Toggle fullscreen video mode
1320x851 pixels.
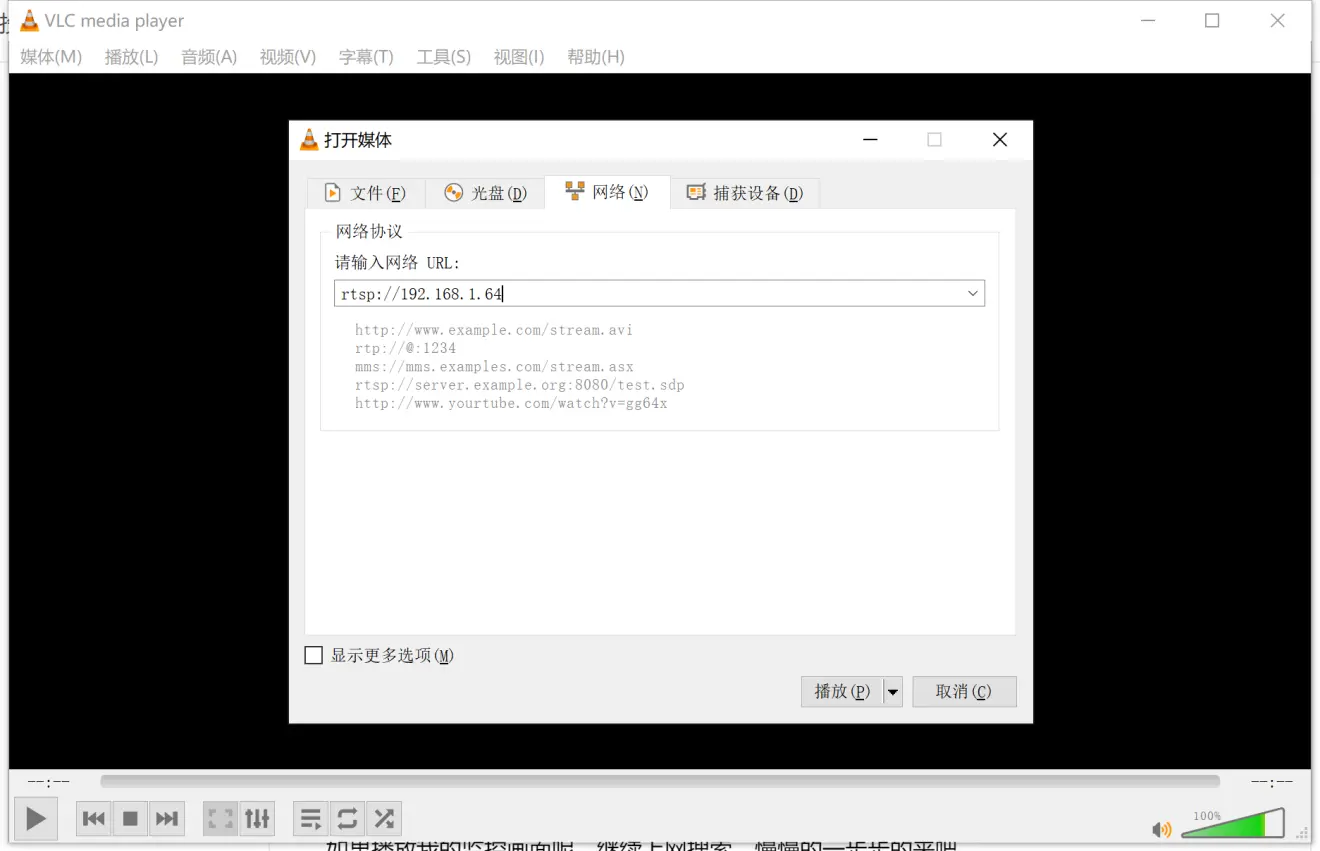tap(220, 819)
